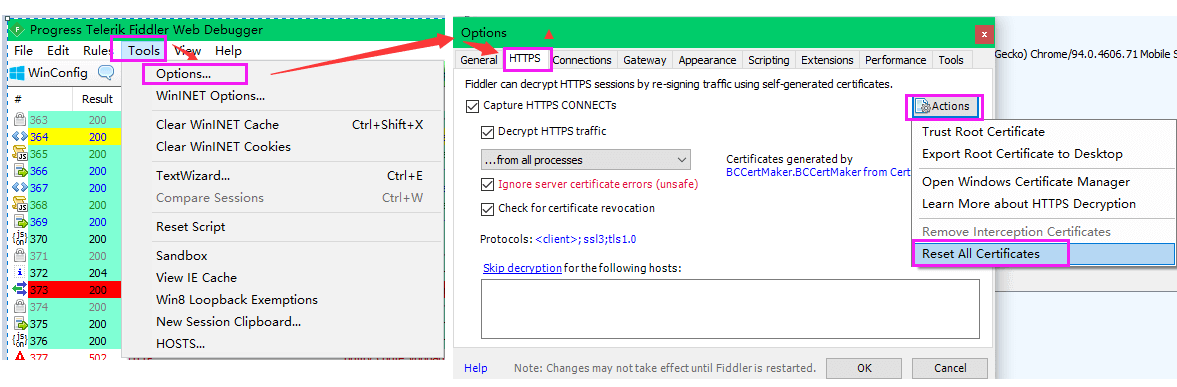
Task: Click the protocols link '<client>; ssl3;tls1.0'
Action: [x=586, y=239]
